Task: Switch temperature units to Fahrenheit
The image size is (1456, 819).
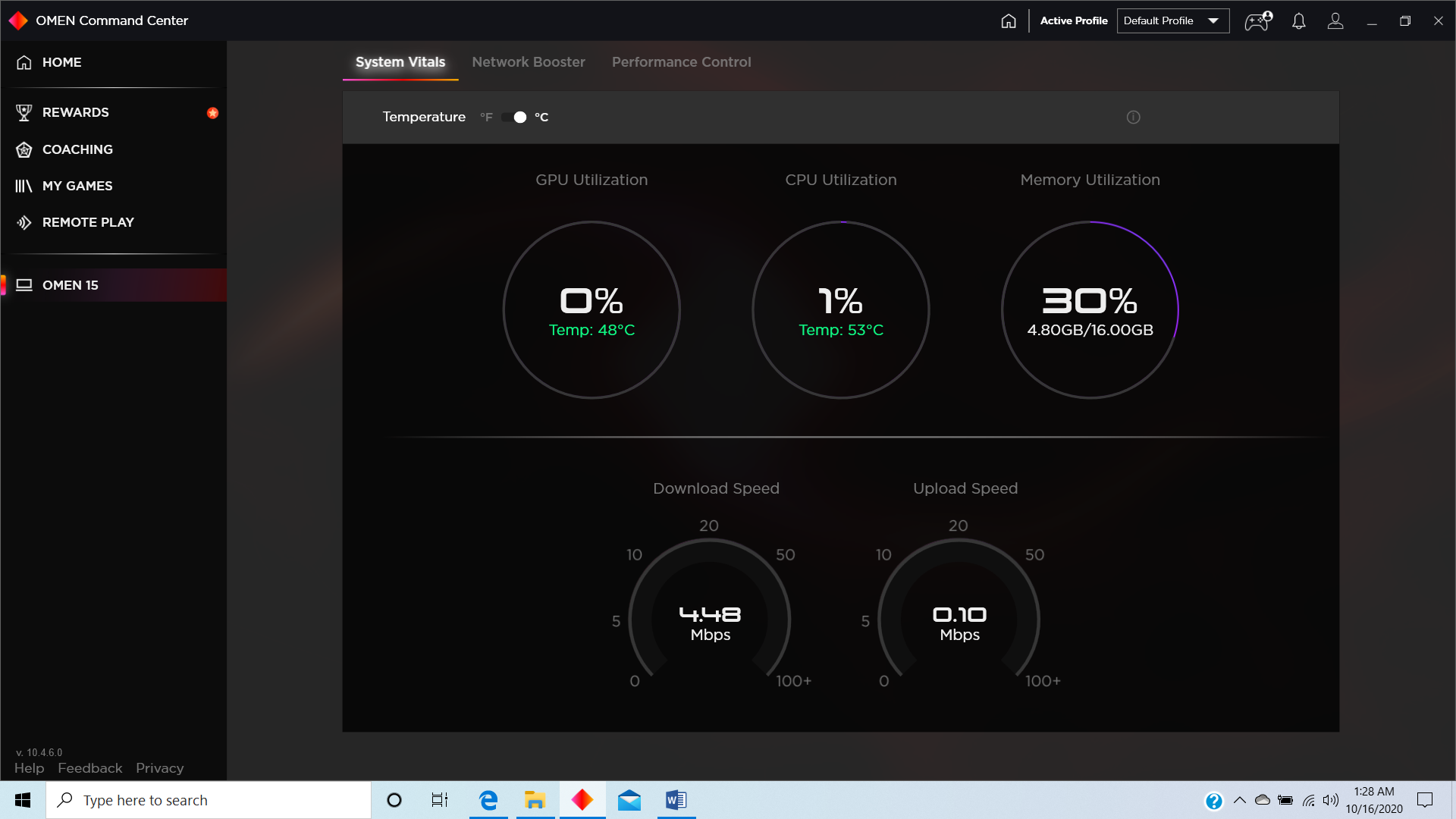Action: coord(485,117)
